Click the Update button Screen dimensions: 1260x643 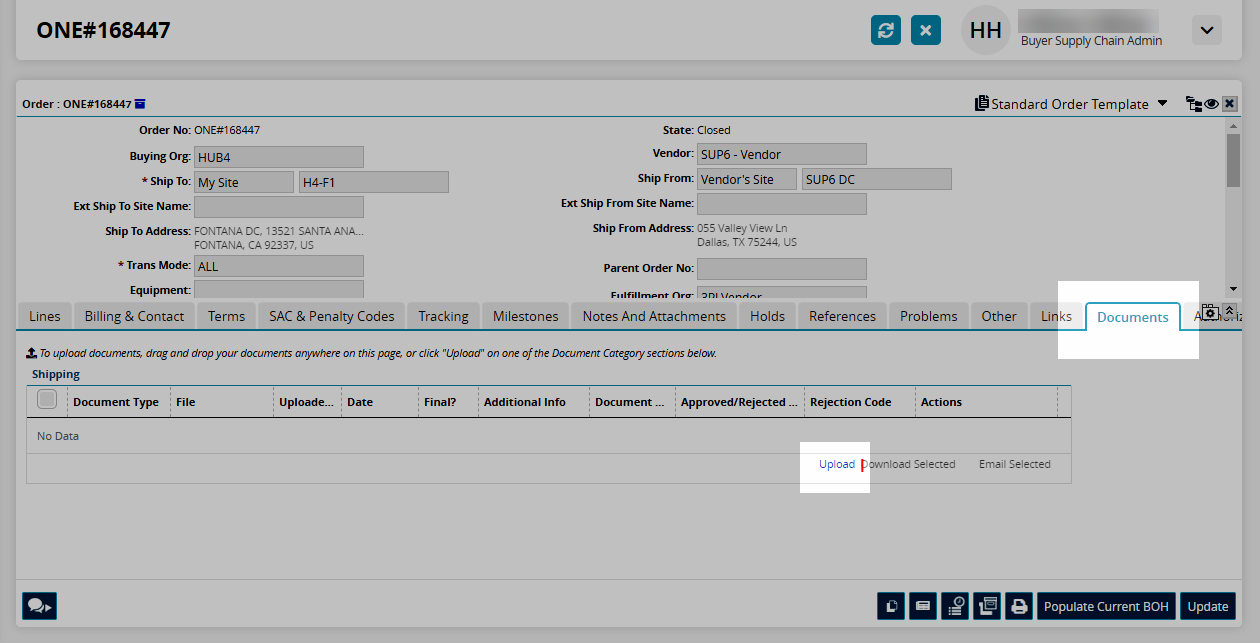[1207, 606]
